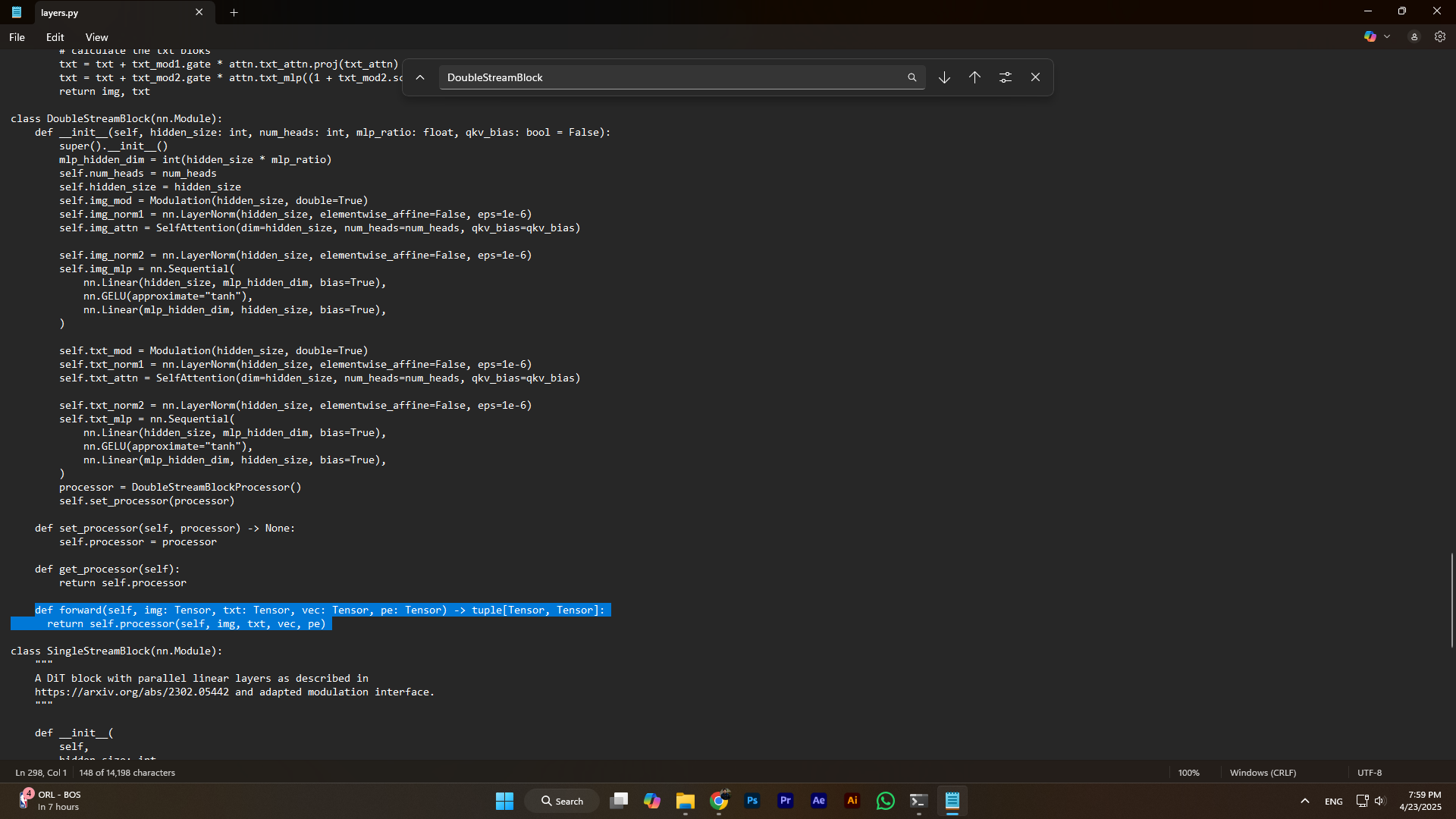The image size is (1456, 819).
Task: Close the find bar
Action: [1035, 77]
